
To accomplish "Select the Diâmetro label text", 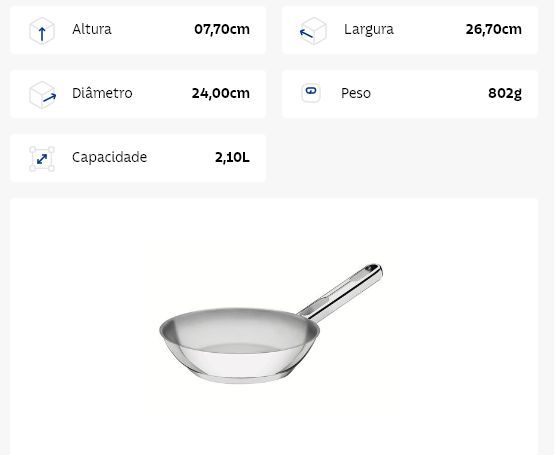I will point(102,93).
